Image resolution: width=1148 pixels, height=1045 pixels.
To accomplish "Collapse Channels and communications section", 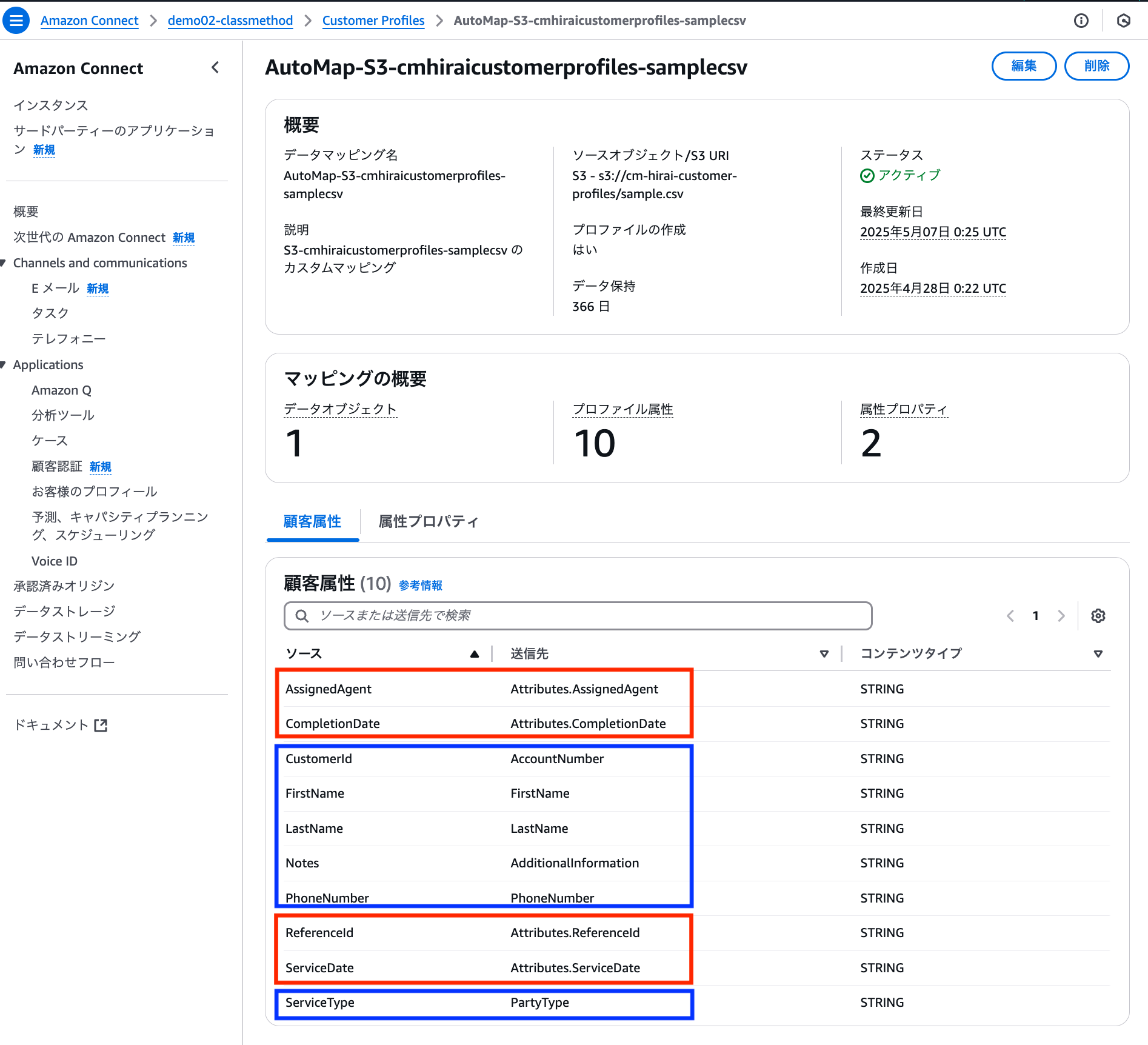I will [4, 263].
